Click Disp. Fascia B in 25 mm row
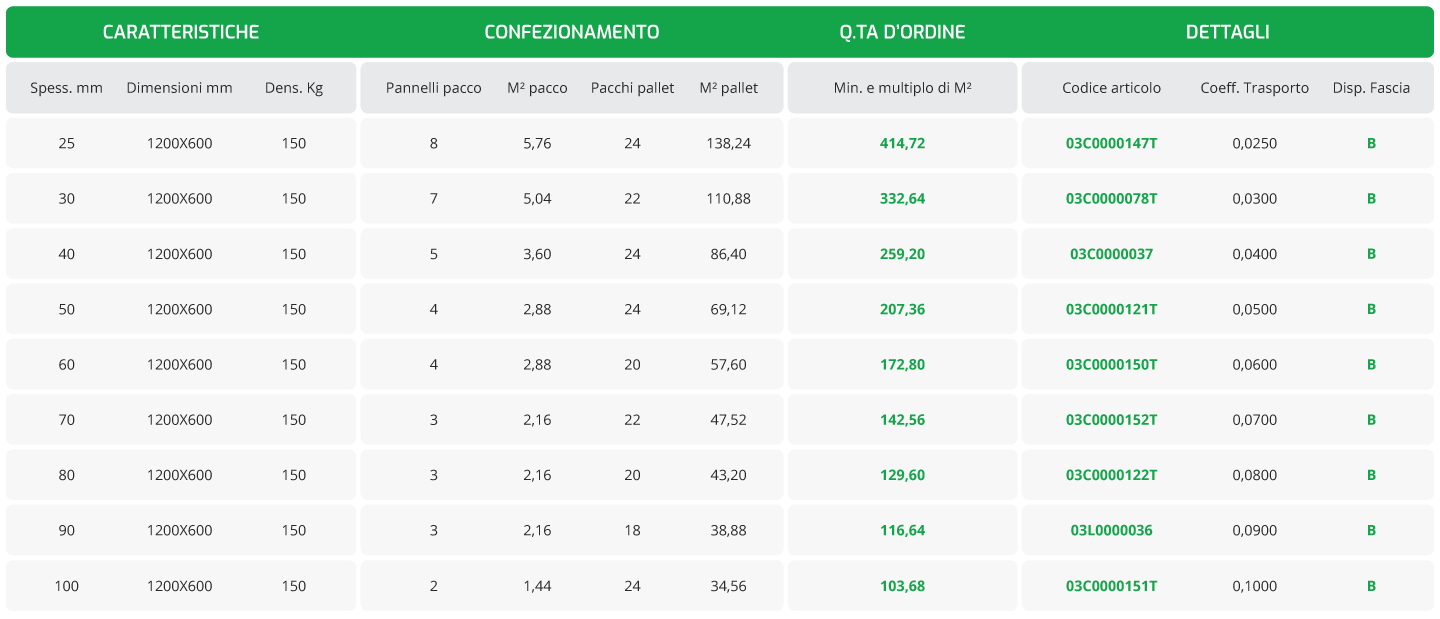Screen dimensions: 1440x619 click(1371, 143)
